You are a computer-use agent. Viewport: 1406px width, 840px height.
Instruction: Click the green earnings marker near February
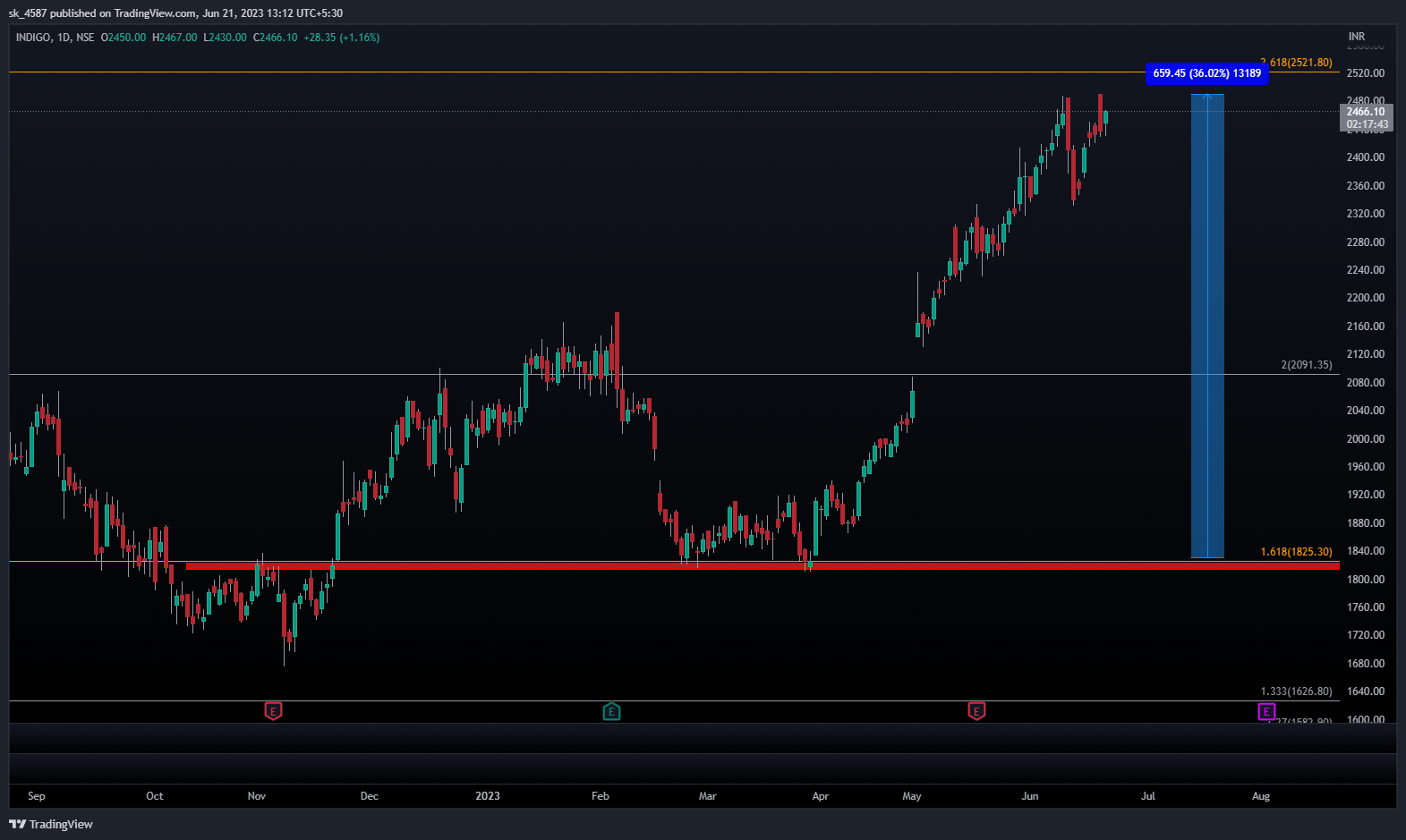click(x=611, y=711)
